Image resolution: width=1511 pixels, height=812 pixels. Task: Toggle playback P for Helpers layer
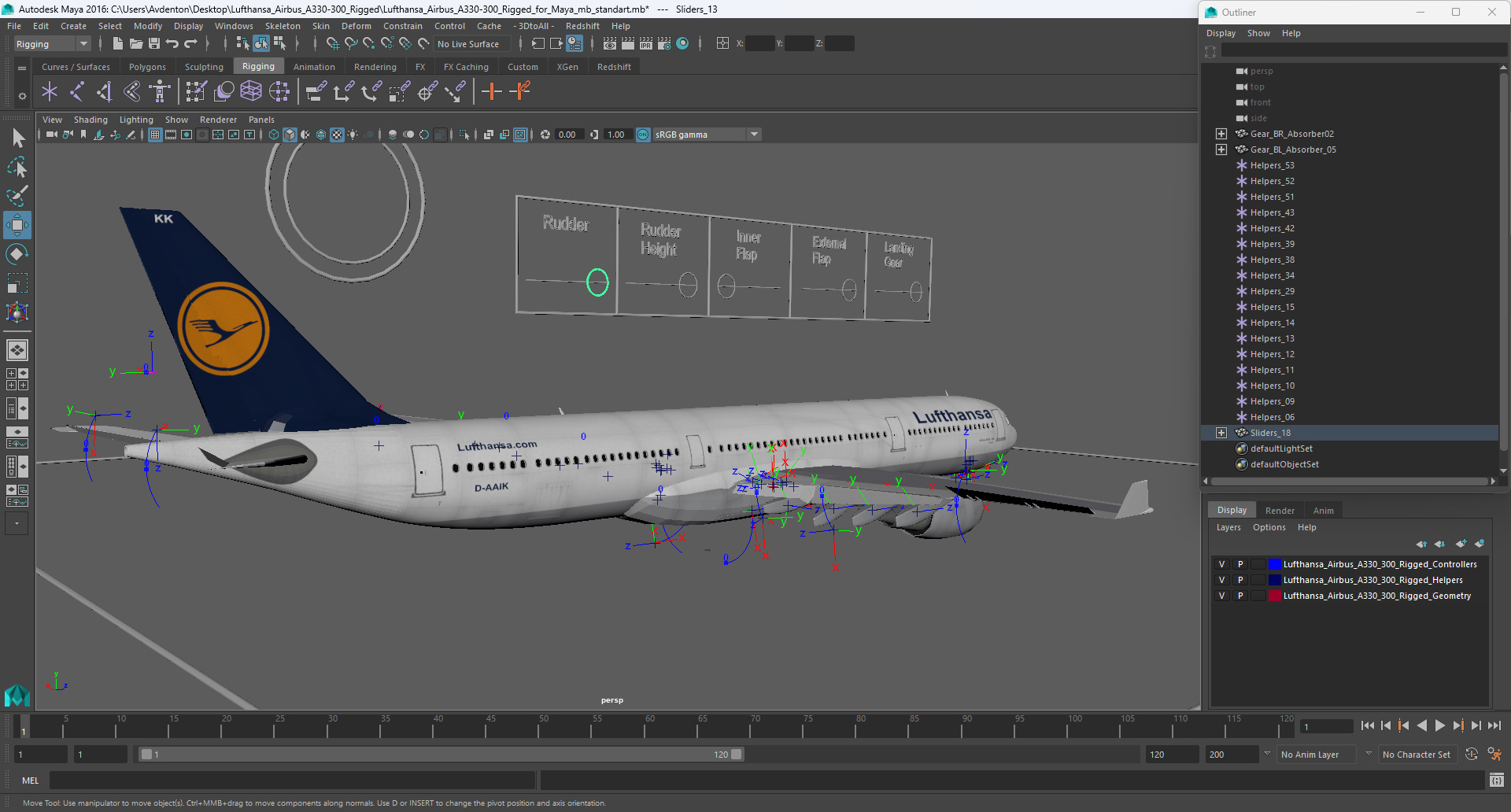1240,580
